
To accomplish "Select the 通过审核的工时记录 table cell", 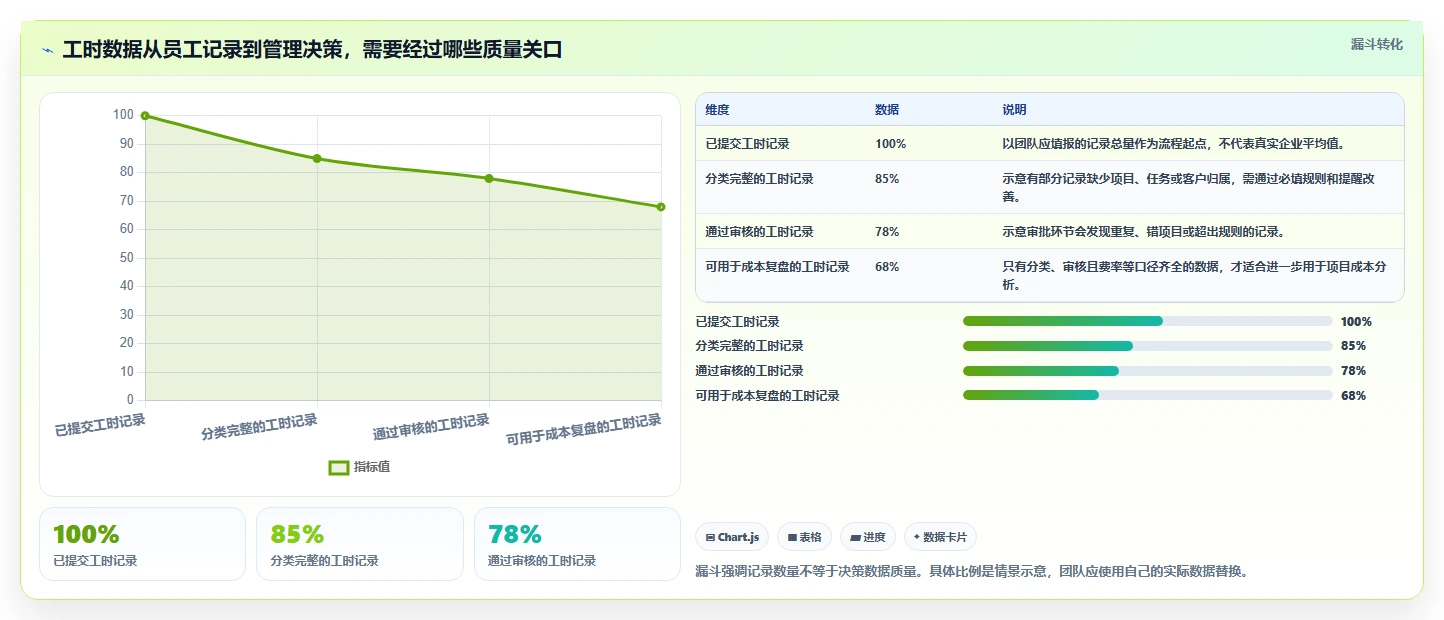I will [759, 232].
